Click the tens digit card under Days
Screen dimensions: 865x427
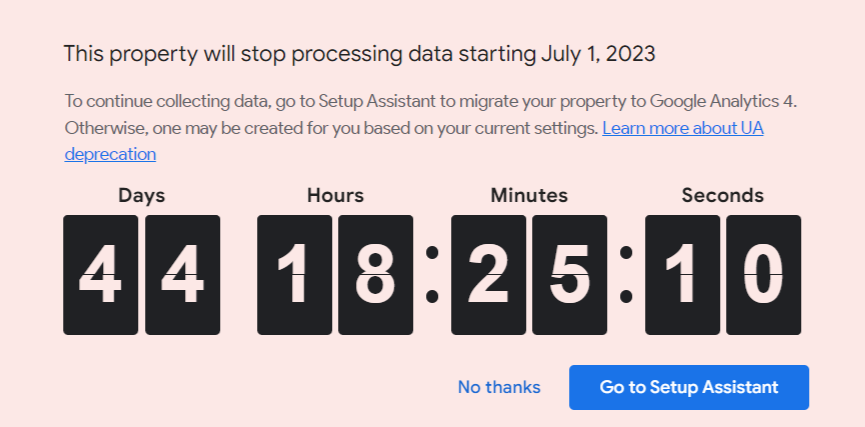point(100,275)
